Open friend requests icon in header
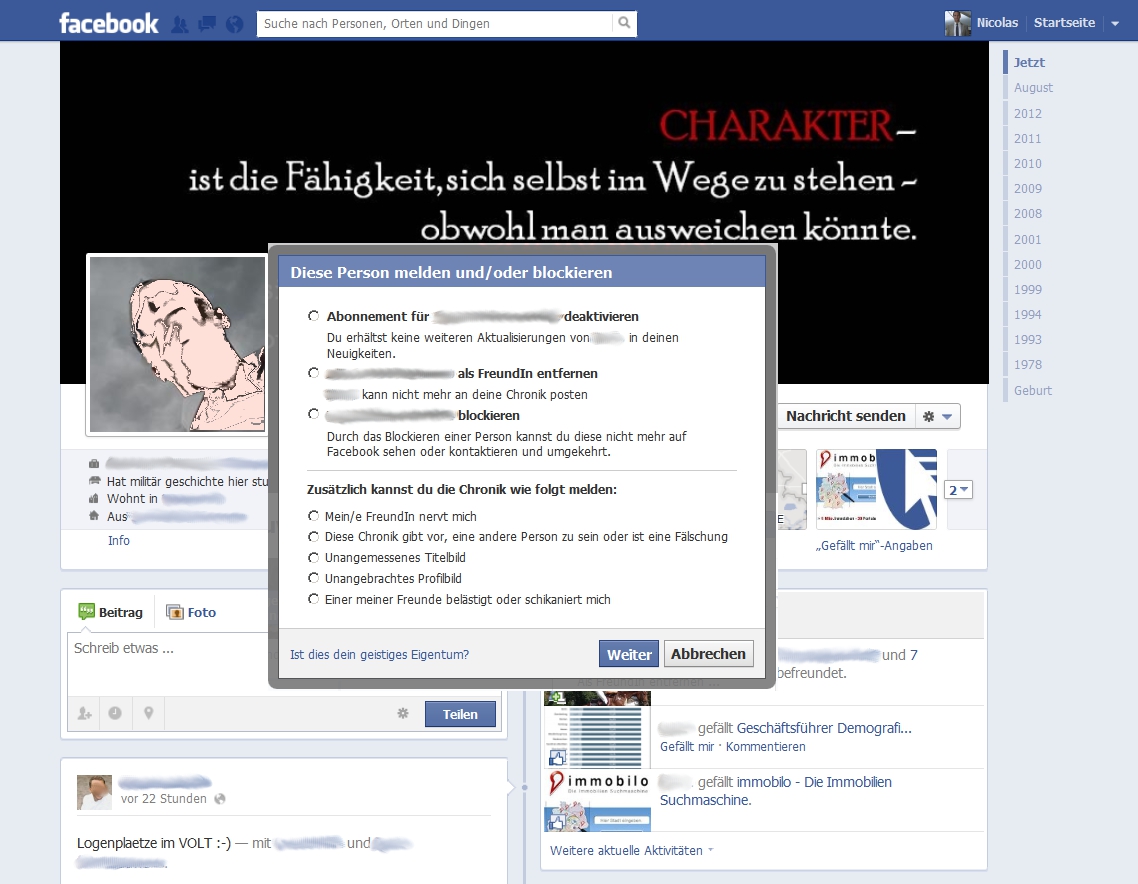 [x=181, y=24]
